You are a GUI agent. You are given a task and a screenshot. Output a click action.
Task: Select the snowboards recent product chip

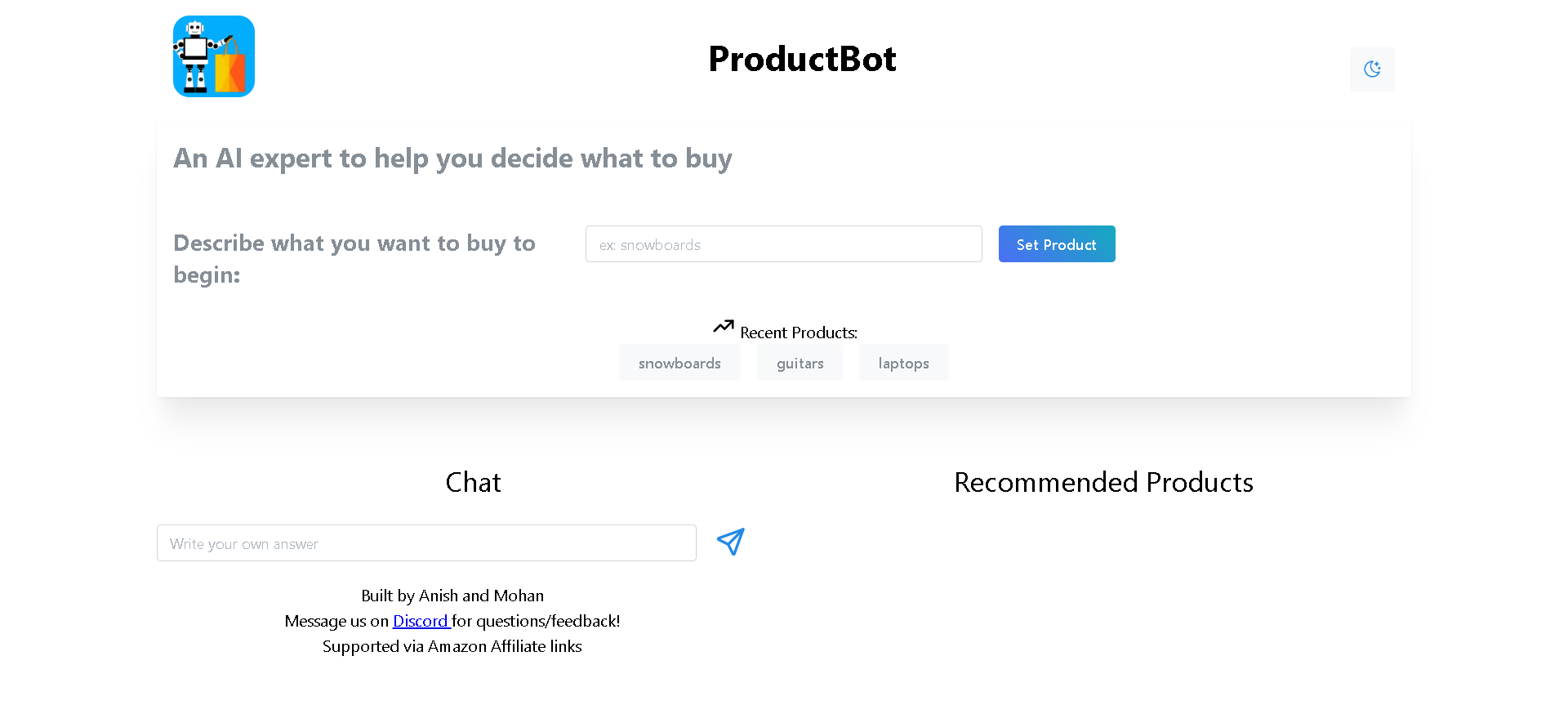tap(679, 363)
